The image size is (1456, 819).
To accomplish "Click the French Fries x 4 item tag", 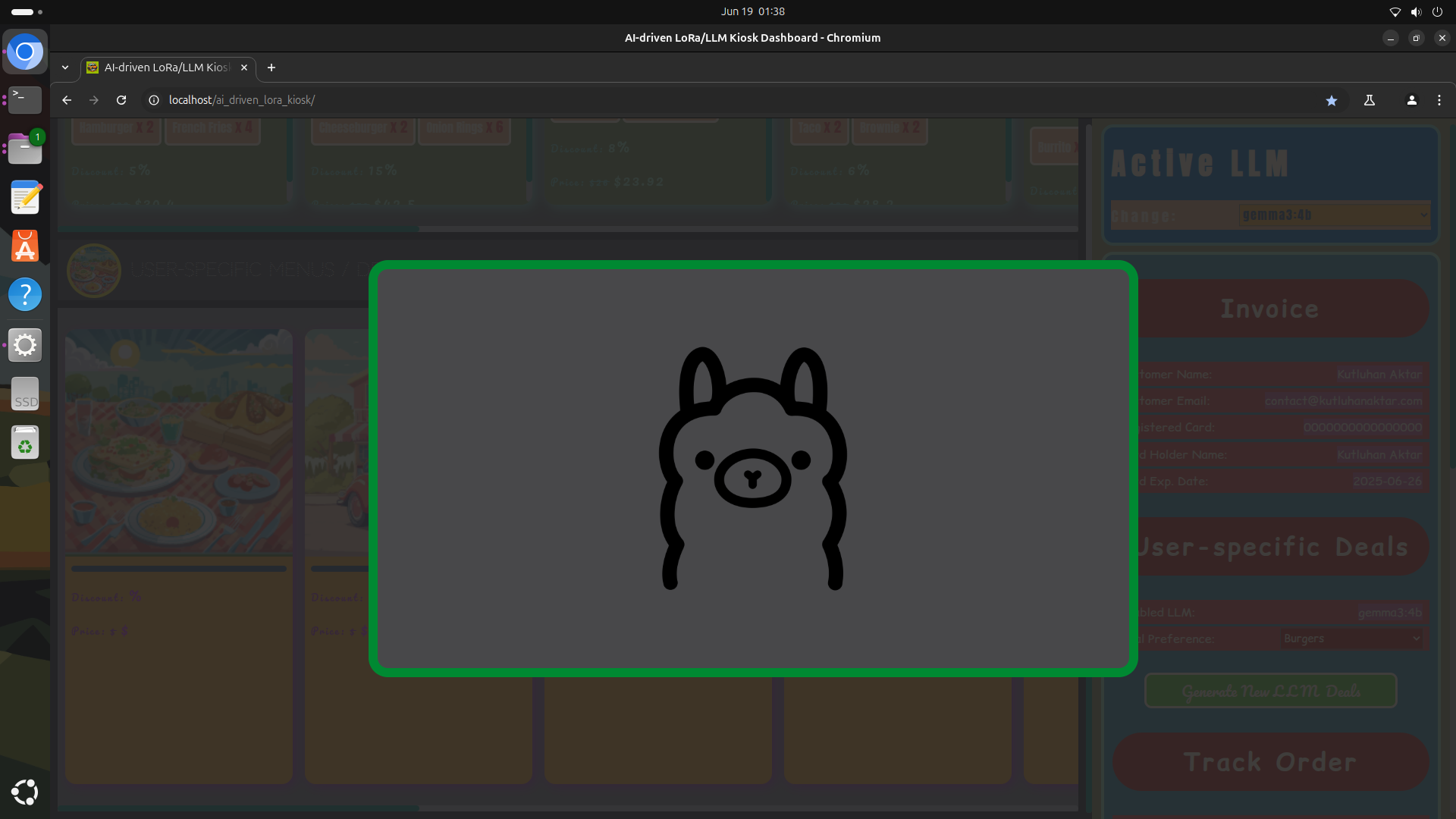I will (212, 128).
